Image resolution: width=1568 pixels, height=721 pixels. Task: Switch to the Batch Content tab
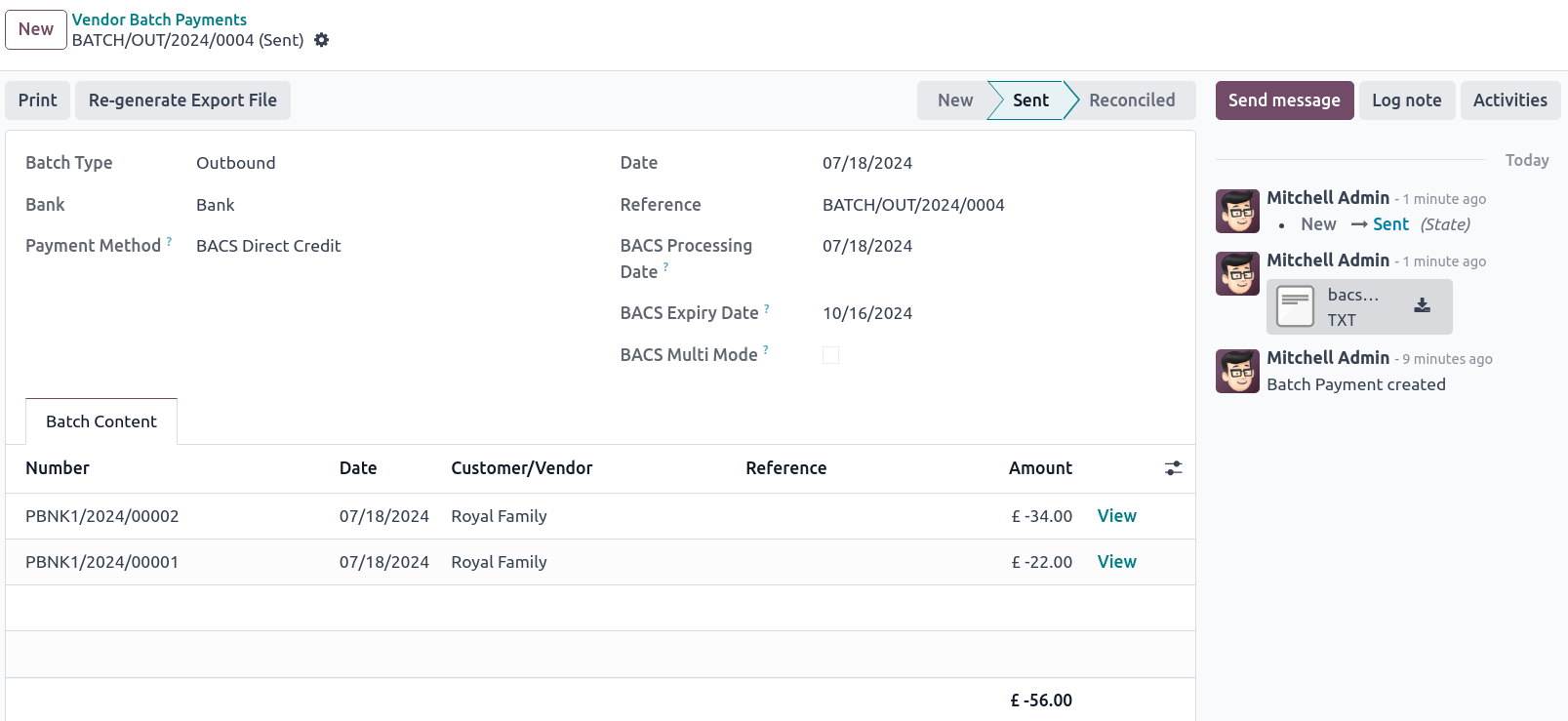[x=101, y=421]
